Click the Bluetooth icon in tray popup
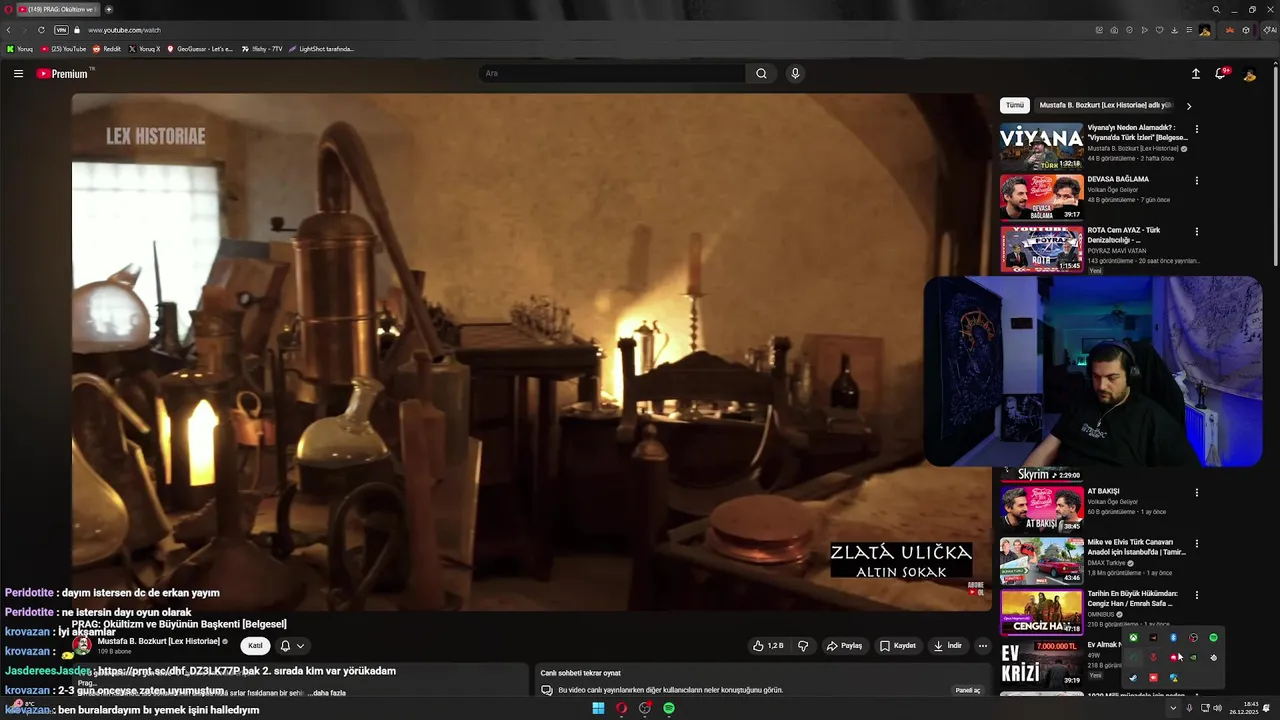Screen dimensions: 1280x720 (x=1173, y=638)
